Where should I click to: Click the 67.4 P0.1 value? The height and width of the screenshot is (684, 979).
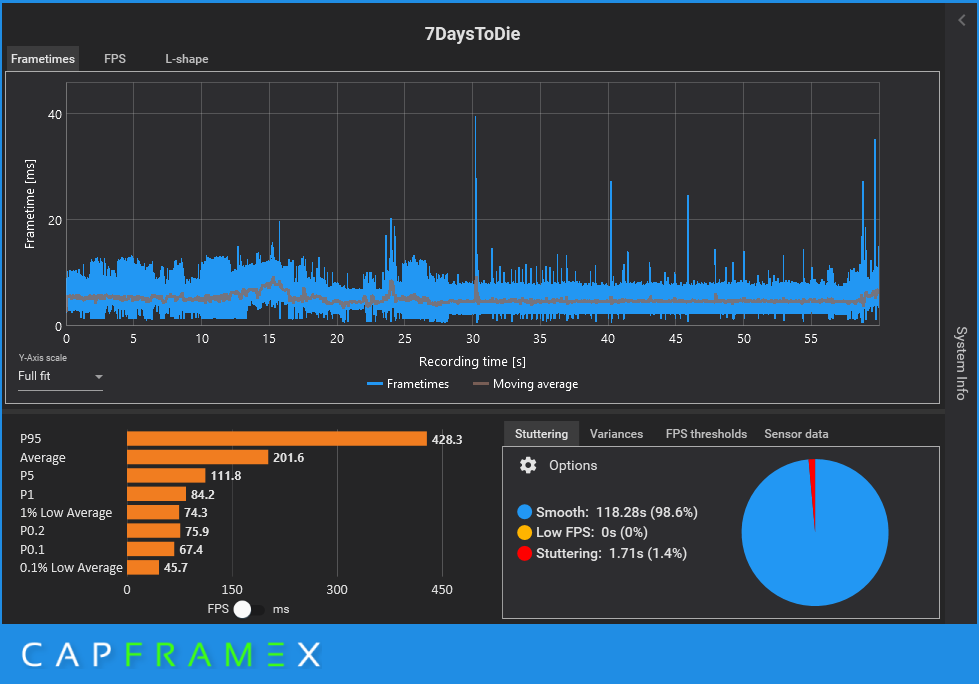point(191,549)
